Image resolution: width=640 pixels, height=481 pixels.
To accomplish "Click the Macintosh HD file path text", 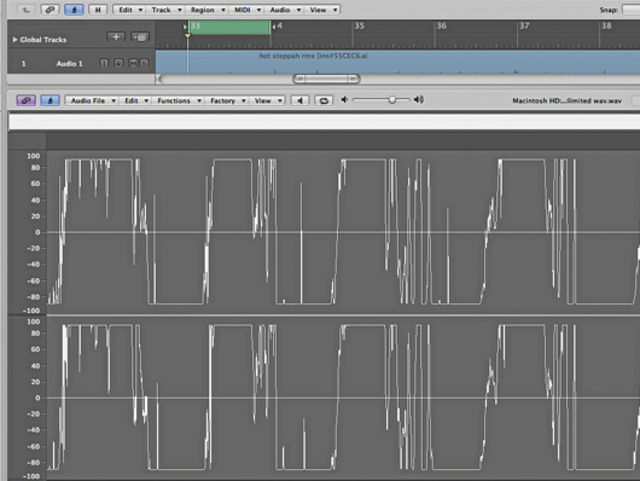I will 567,100.
